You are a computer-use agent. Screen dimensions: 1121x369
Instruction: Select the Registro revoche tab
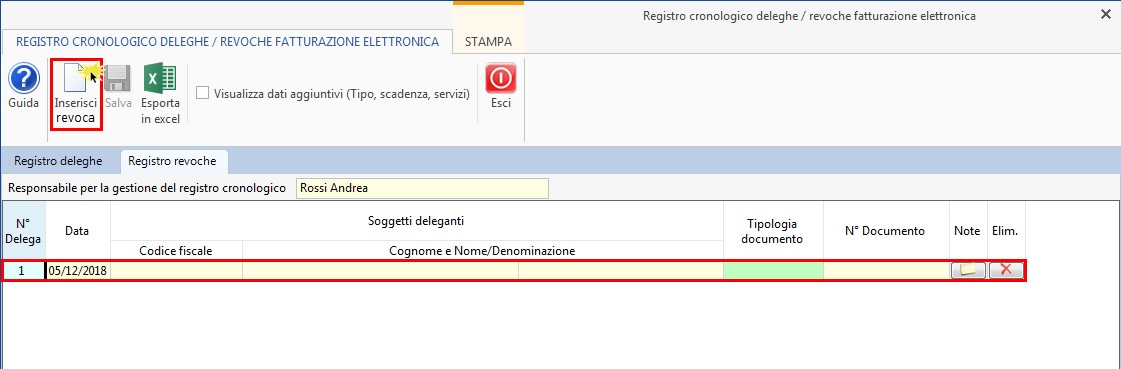172,161
